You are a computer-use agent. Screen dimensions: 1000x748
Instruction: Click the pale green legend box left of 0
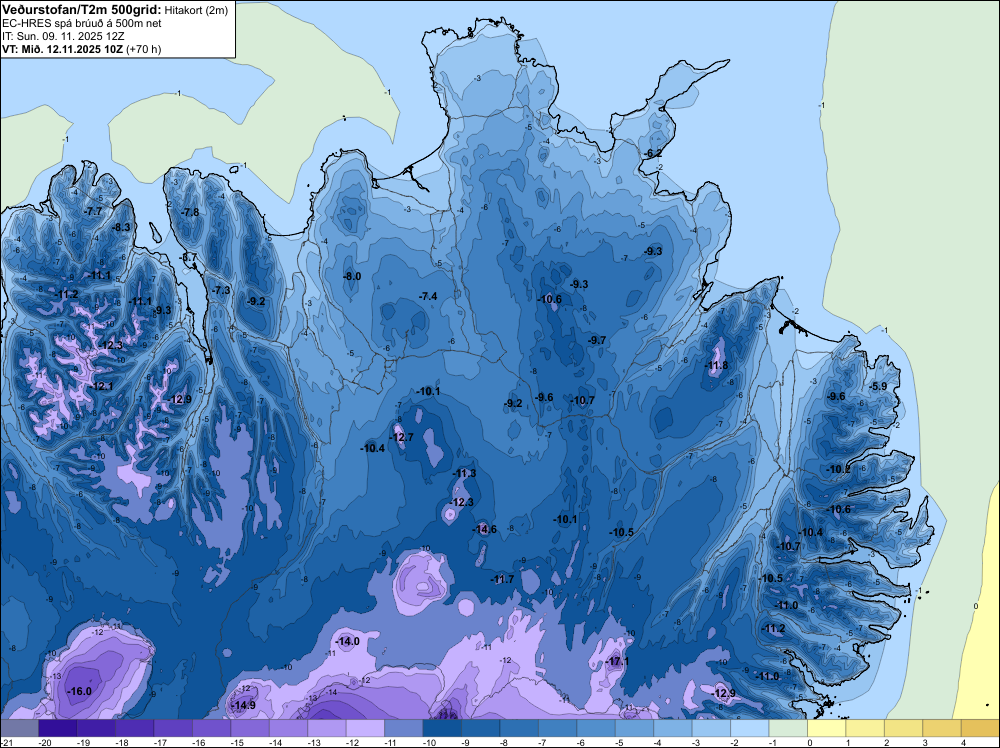click(788, 728)
